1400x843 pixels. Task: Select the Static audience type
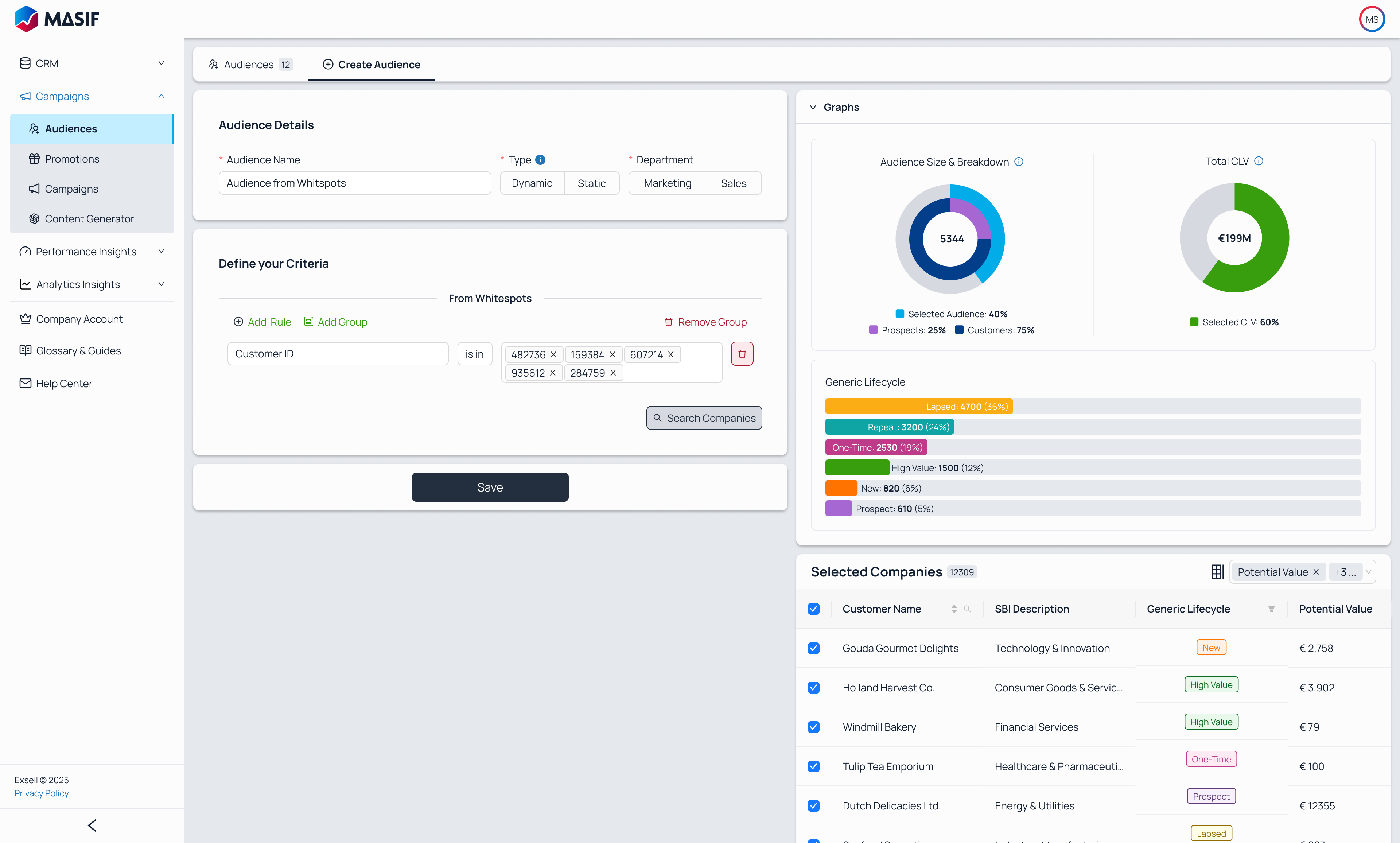[591, 183]
